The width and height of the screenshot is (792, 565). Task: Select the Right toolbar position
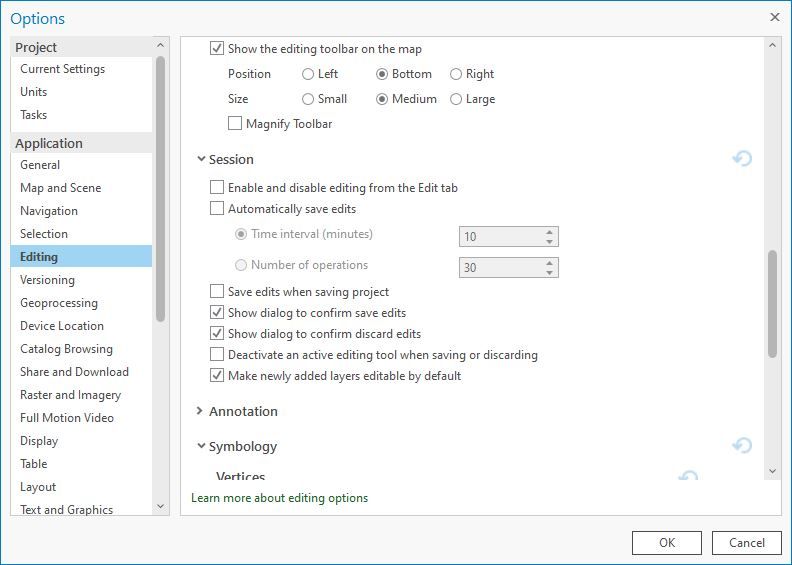point(456,74)
